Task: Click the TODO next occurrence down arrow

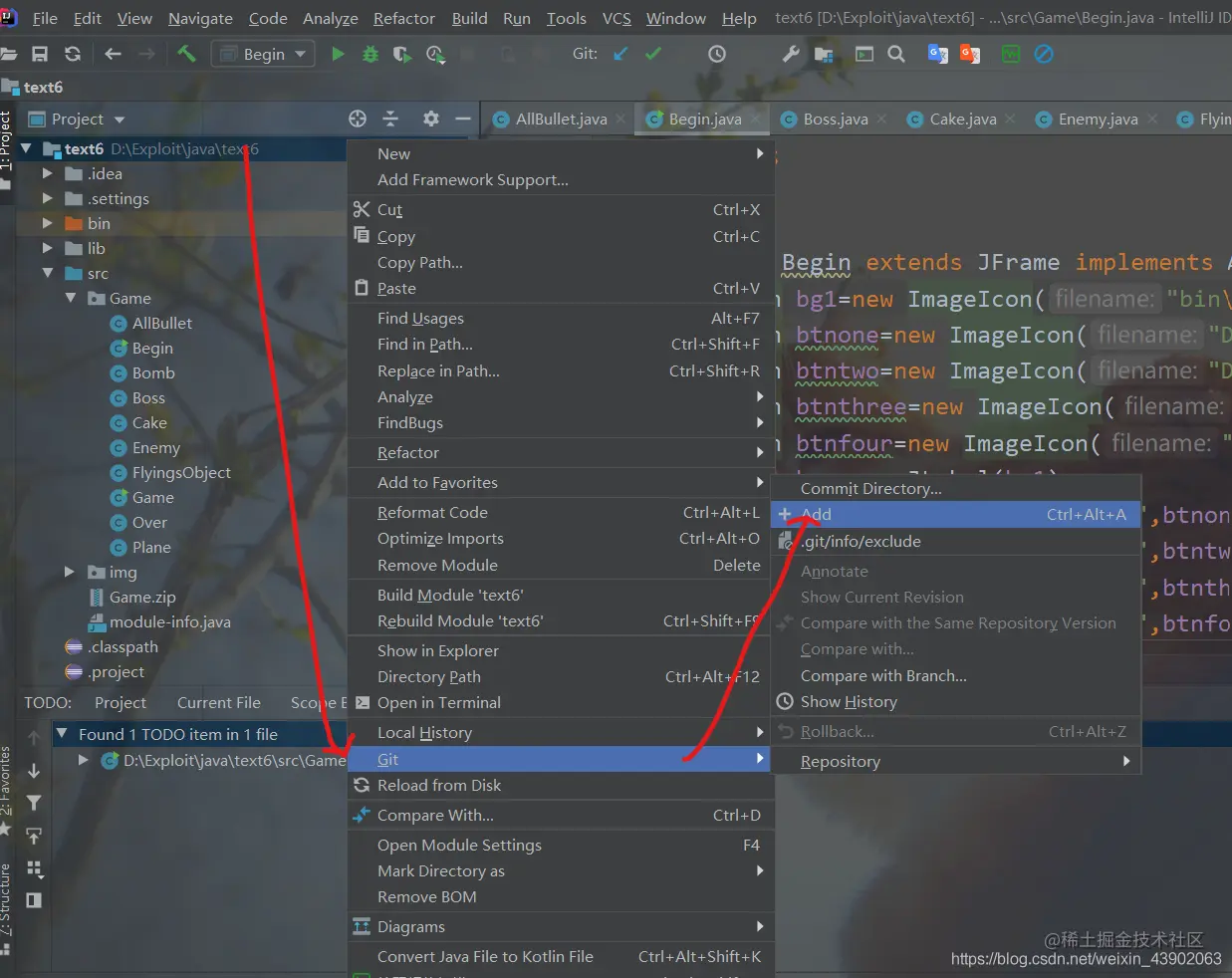Action: point(34,770)
